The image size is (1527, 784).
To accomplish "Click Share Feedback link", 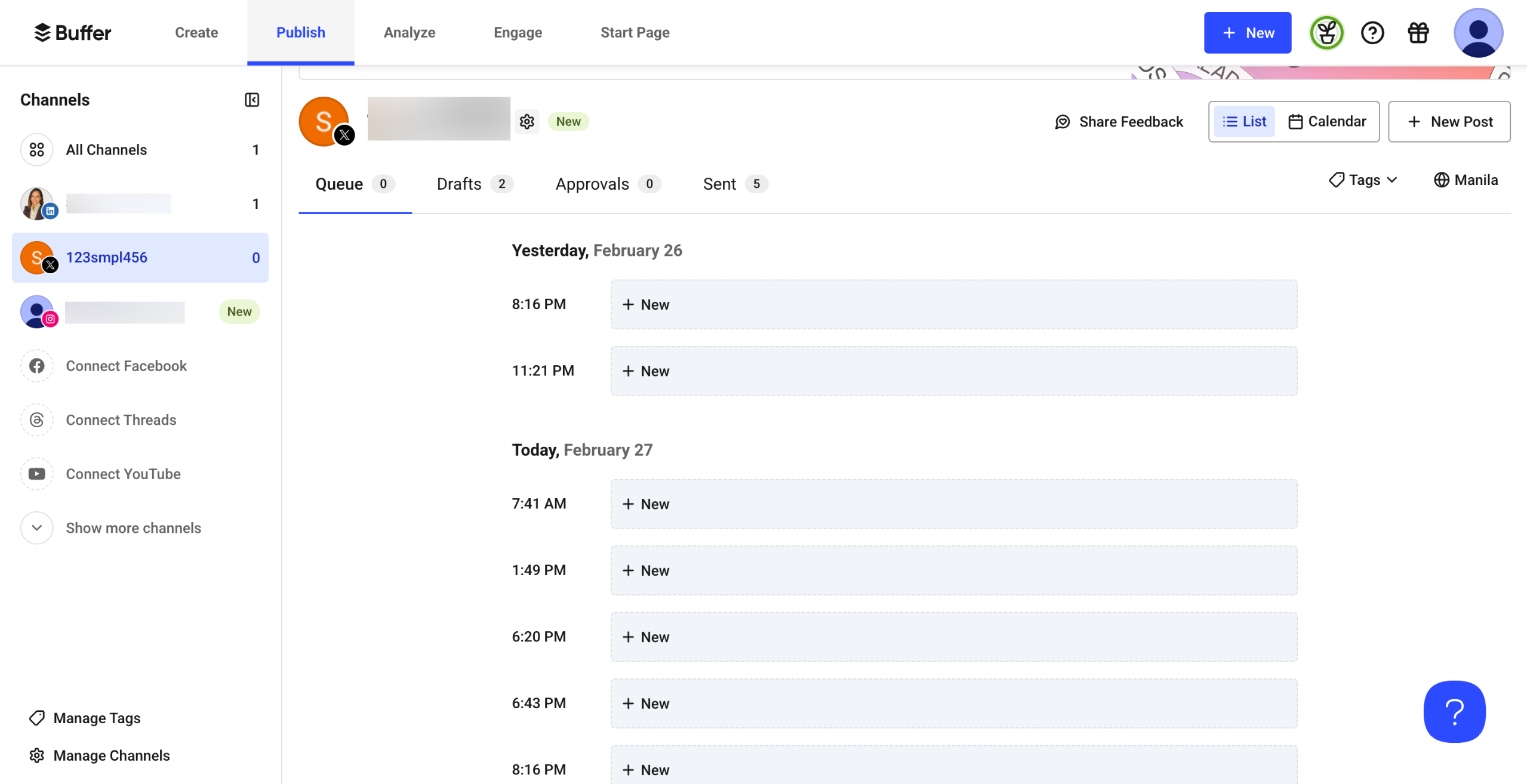I will [x=1119, y=122].
